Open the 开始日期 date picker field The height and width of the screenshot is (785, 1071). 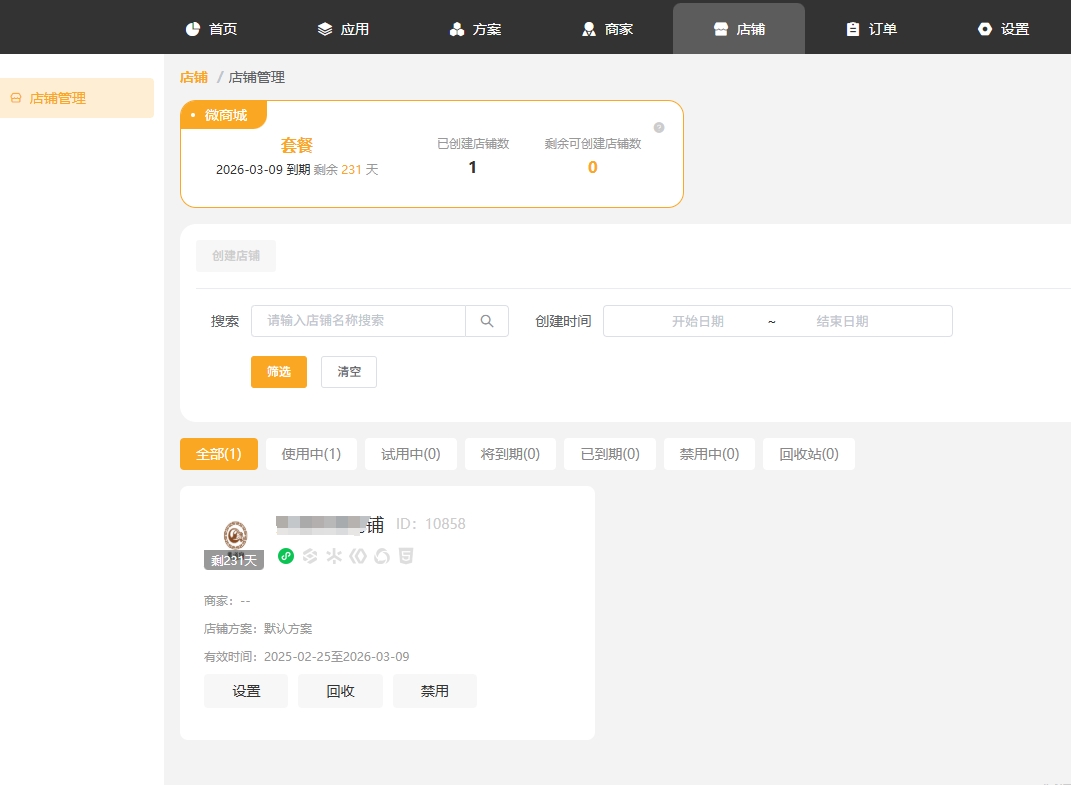click(x=697, y=321)
